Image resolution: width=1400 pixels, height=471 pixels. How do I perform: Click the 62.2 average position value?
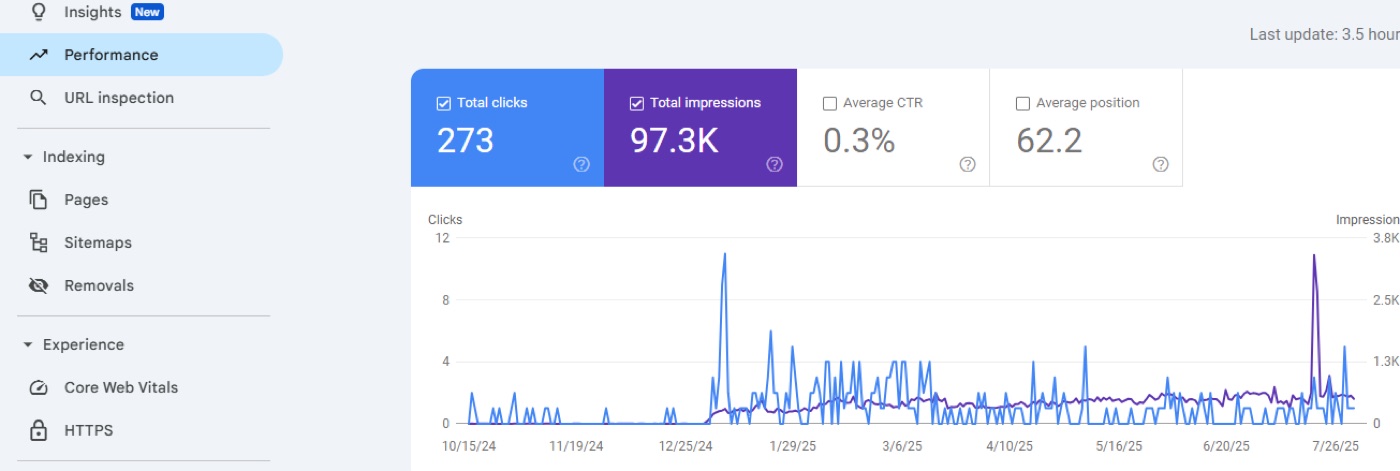1049,140
